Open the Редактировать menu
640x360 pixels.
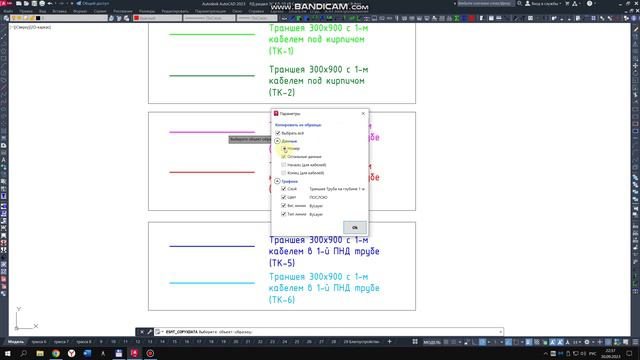tap(175, 11)
